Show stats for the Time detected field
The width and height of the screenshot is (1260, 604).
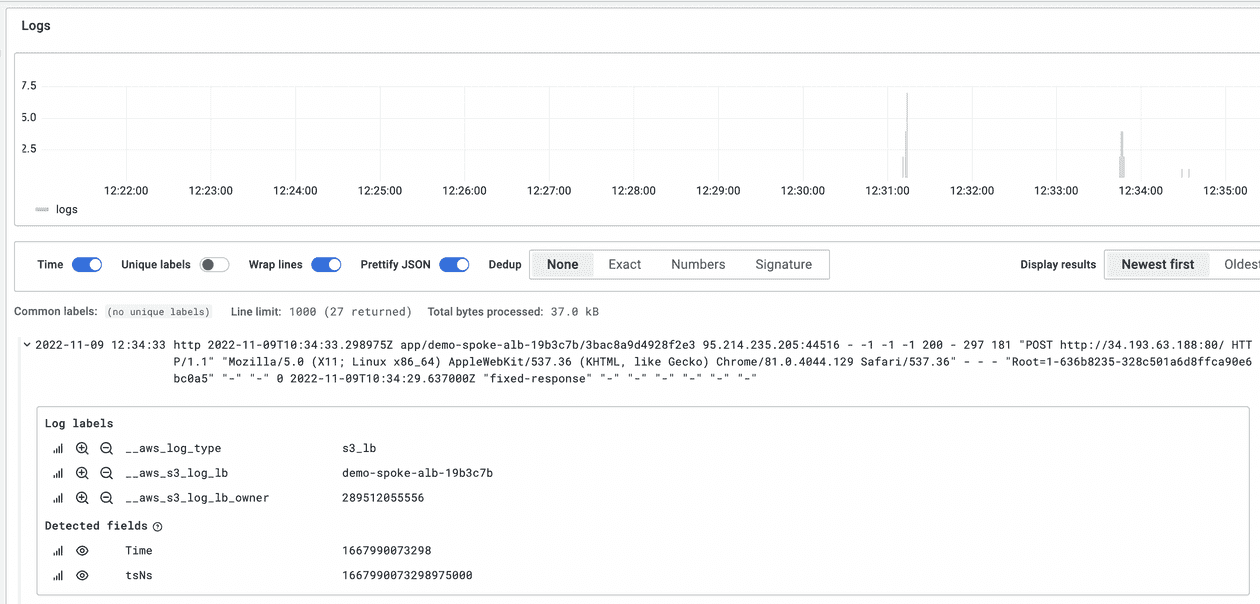[57, 550]
